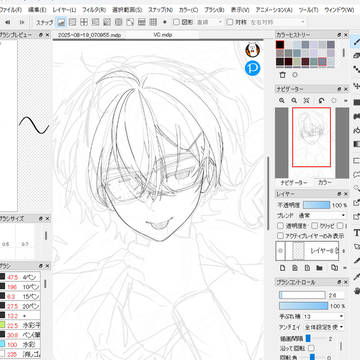This screenshot has height=360, width=360.
Task: Switch to VC.mdp document tab
Action: click(163, 35)
